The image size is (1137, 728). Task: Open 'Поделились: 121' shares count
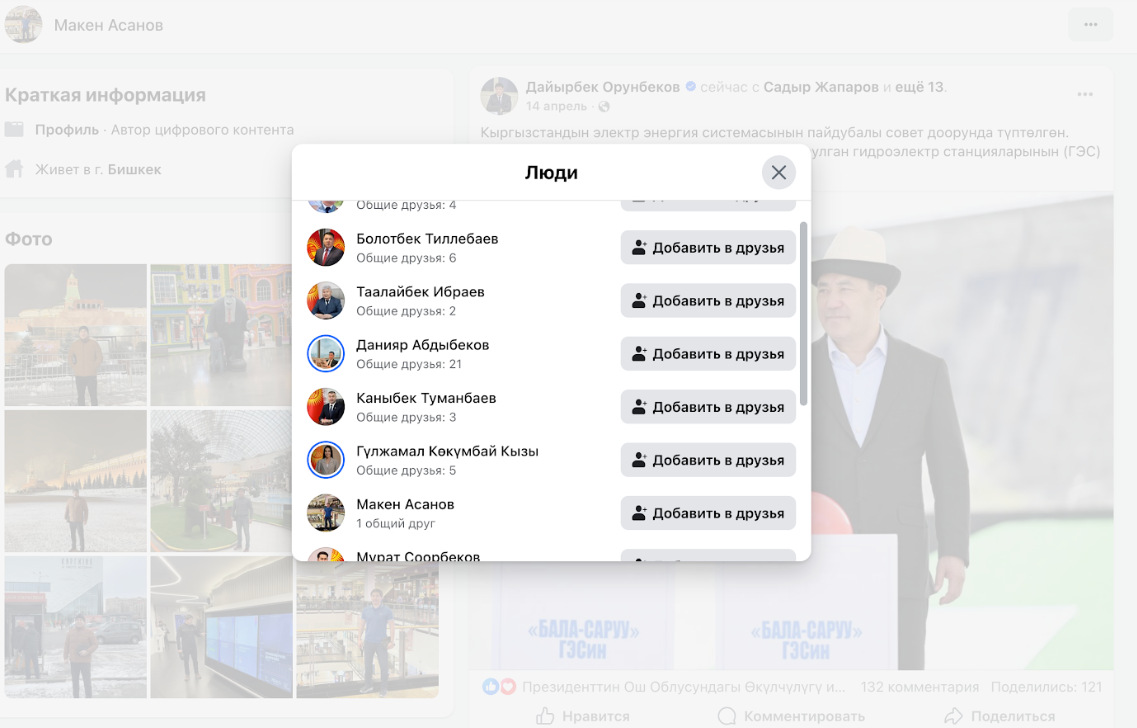tap(1046, 687)
